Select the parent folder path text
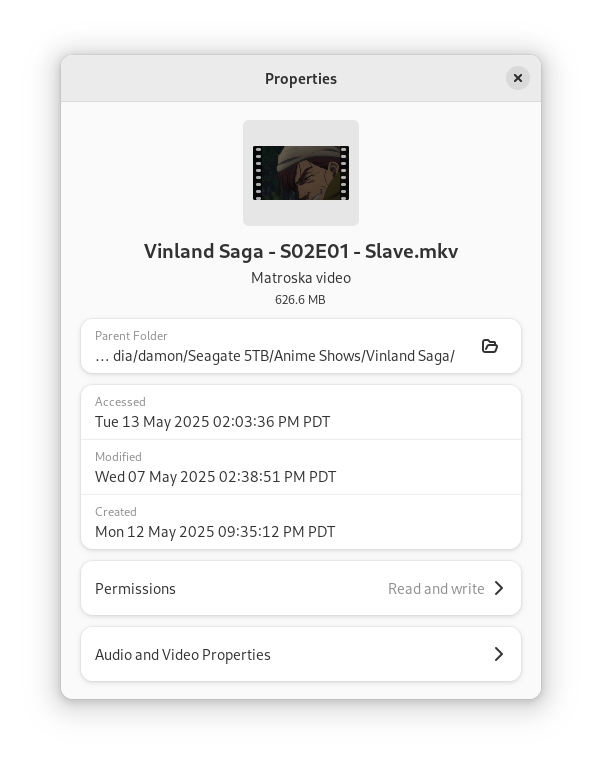This screenshot has width=602, height=766. tap(275, 356)
